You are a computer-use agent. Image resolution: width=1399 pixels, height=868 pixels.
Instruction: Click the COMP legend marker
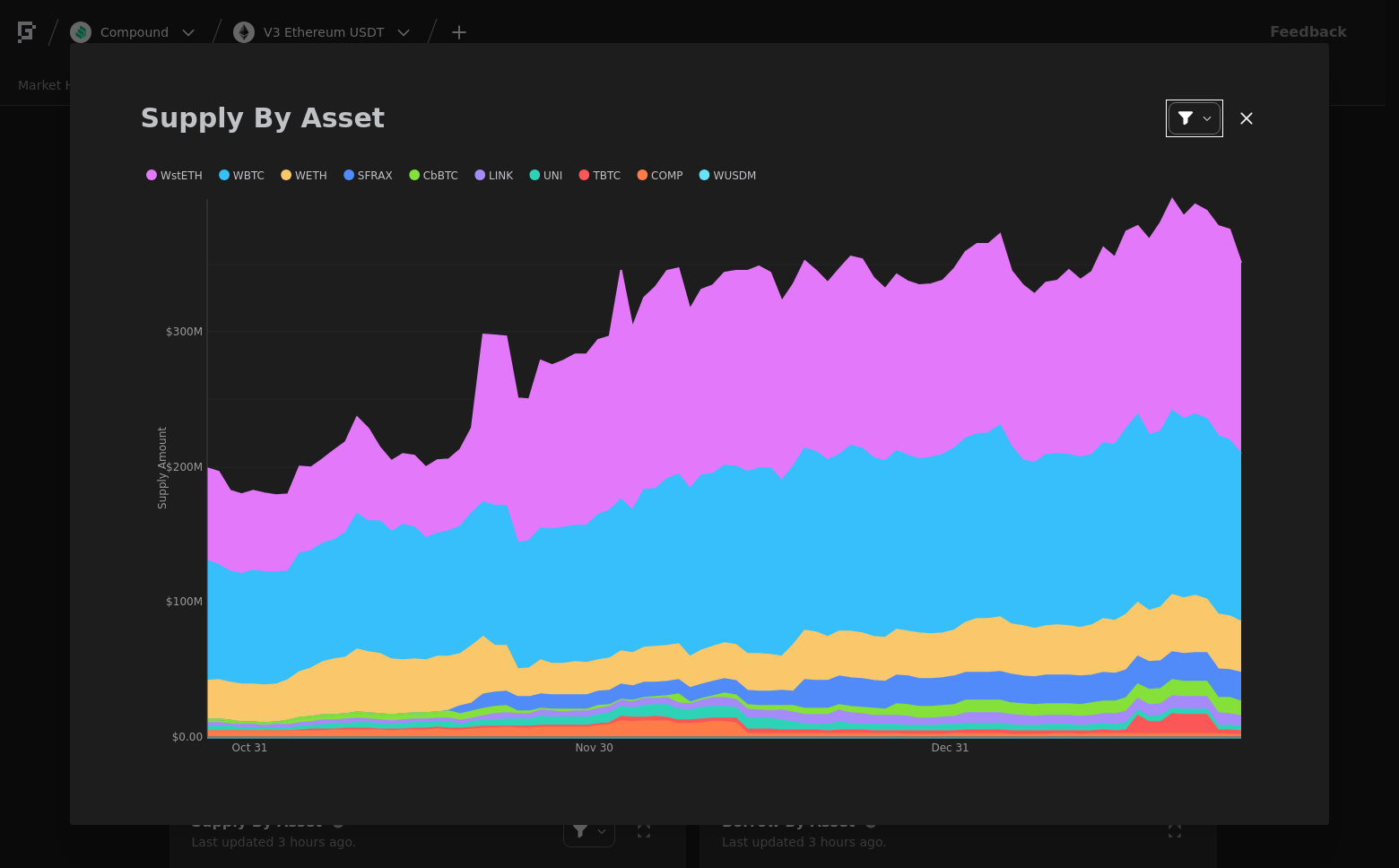(x=642, y=176)
